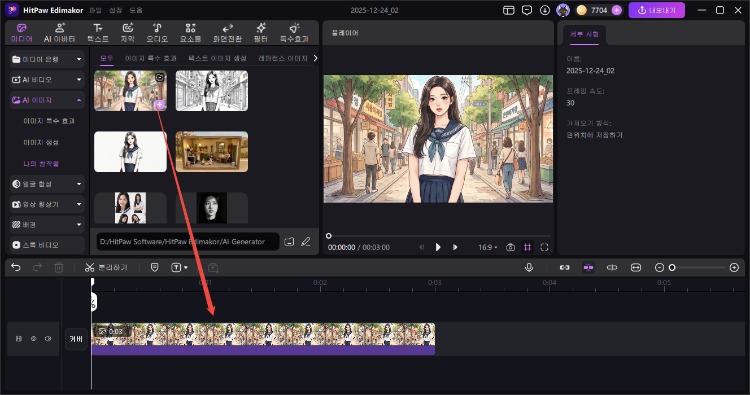Open the download icon in the title bar
Image resolution: width=750 pixels, height=395 pixels.
point(545,10)
